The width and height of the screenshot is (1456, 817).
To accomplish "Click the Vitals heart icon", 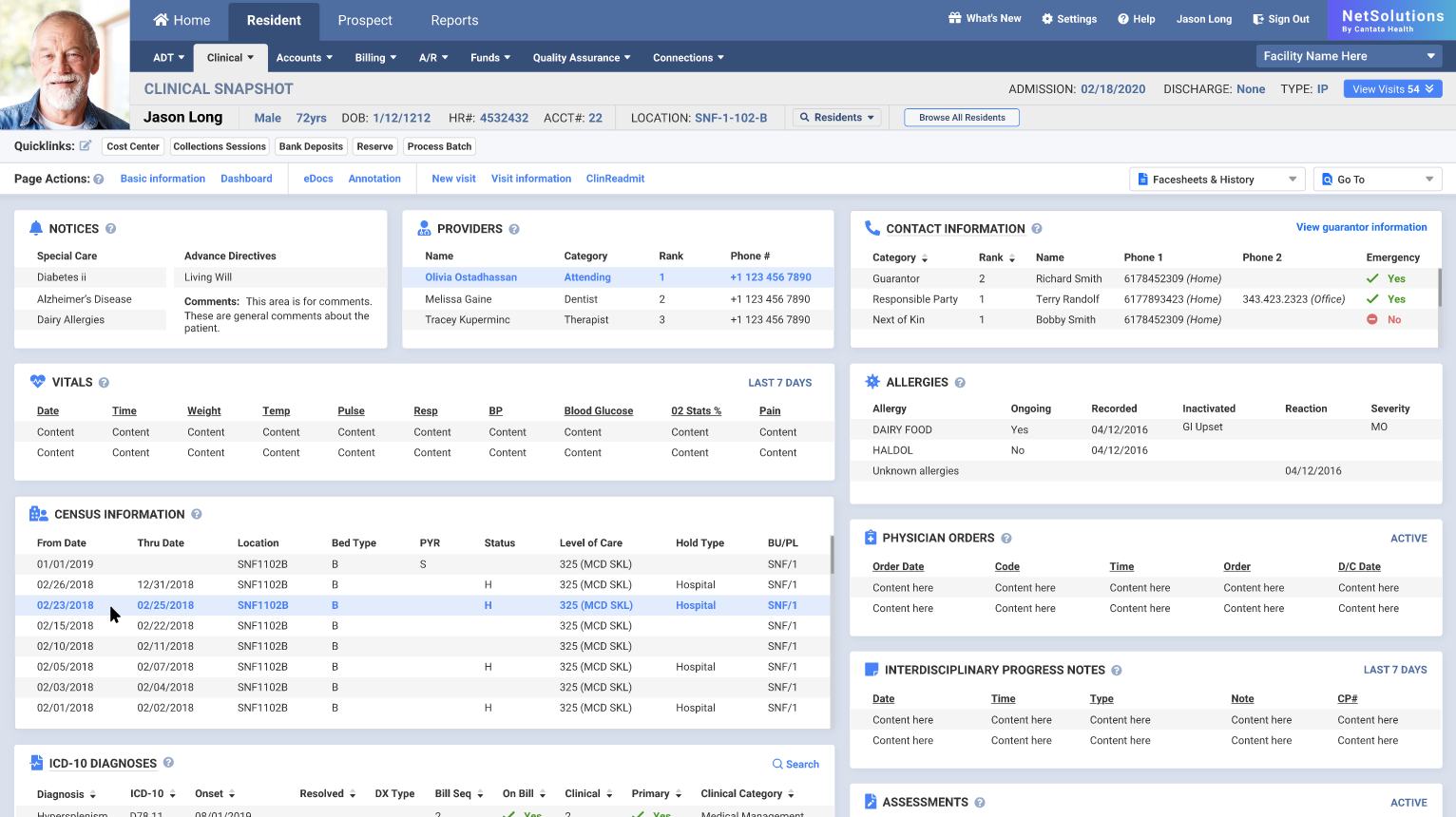I will tap(37, 381).
